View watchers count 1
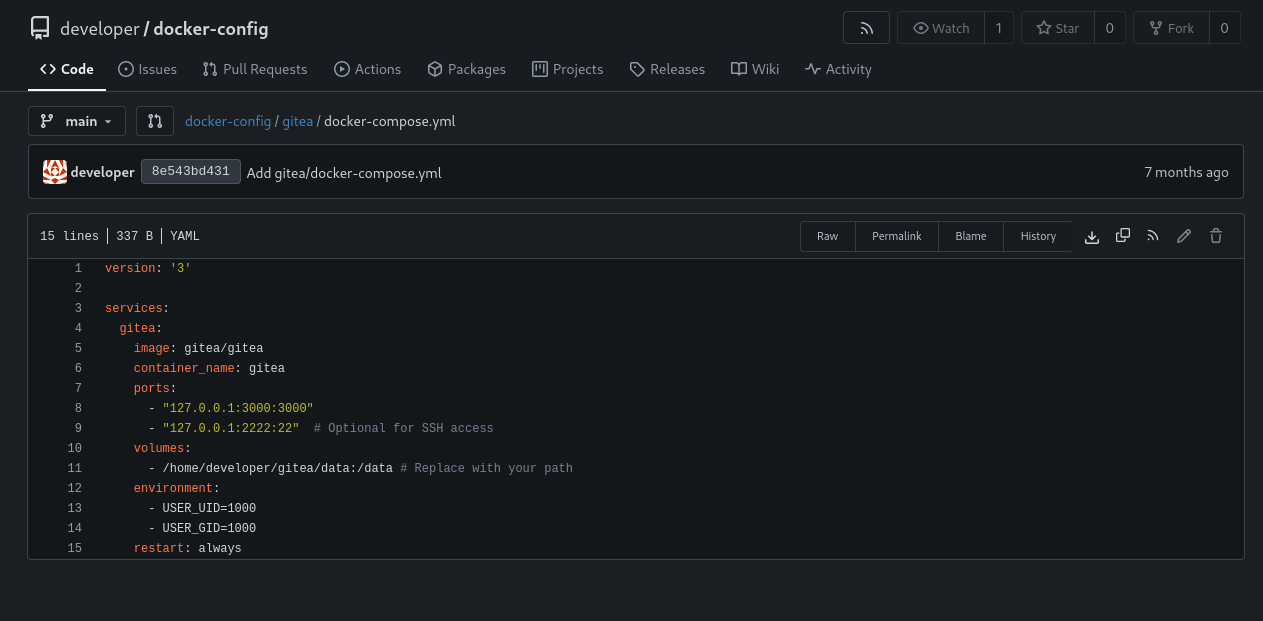The width and height of the screenshot is (1263, 621). coord(999,28)
